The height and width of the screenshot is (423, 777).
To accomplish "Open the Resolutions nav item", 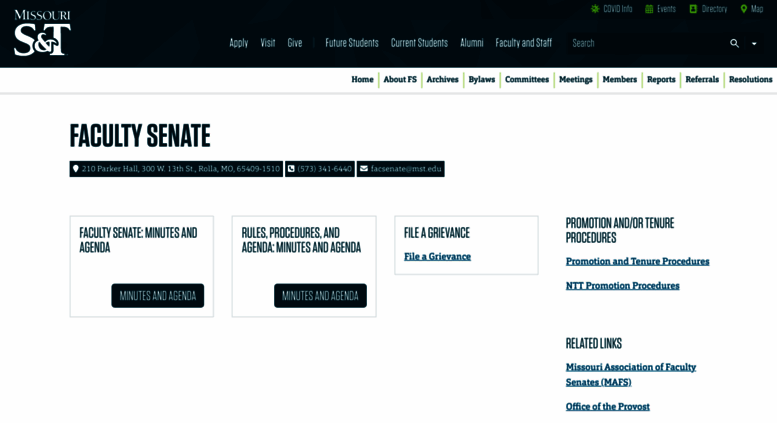I will coord(750,79).
